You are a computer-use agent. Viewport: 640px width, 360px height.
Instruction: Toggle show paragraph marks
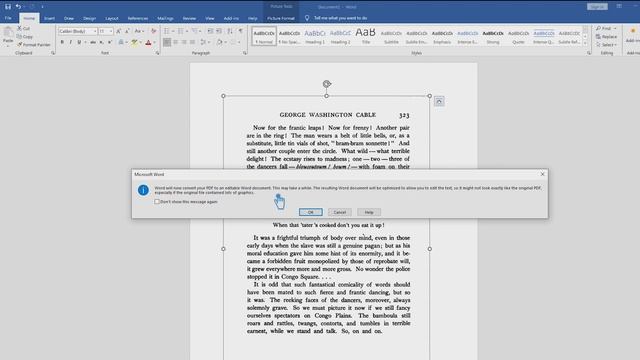point(241,31)
